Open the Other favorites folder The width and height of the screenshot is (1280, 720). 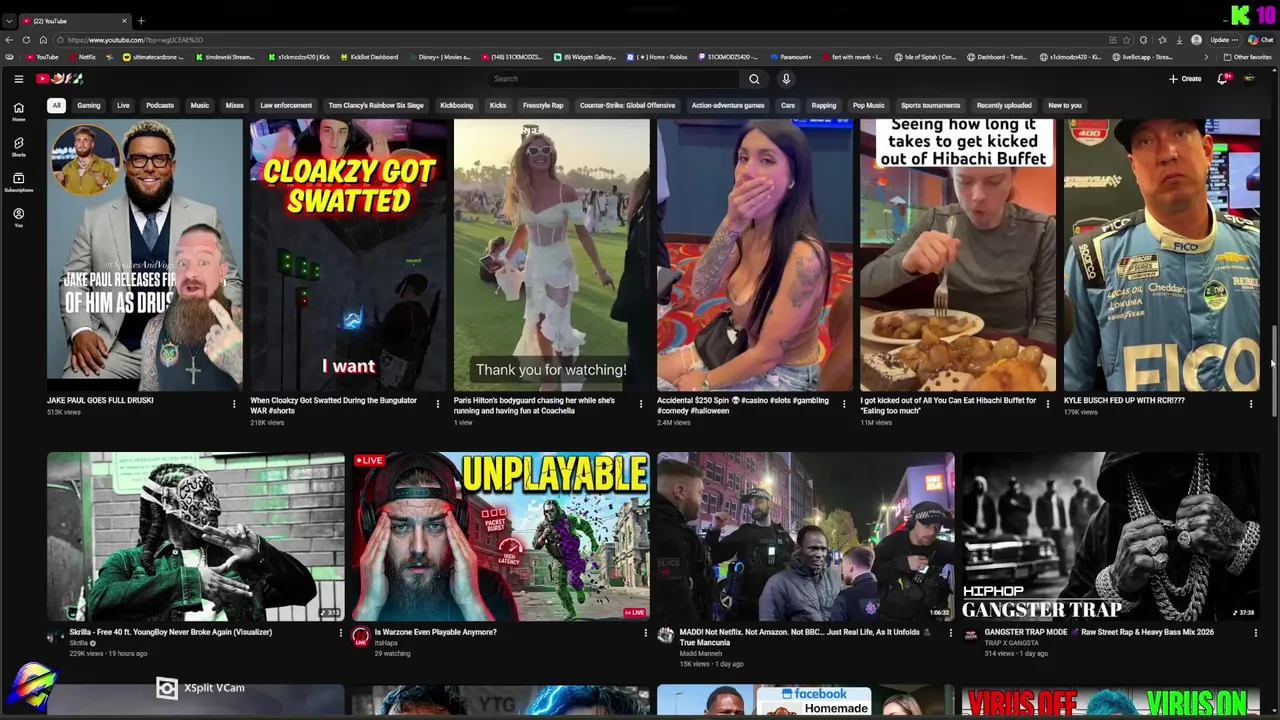click(x=1247, y=57)
